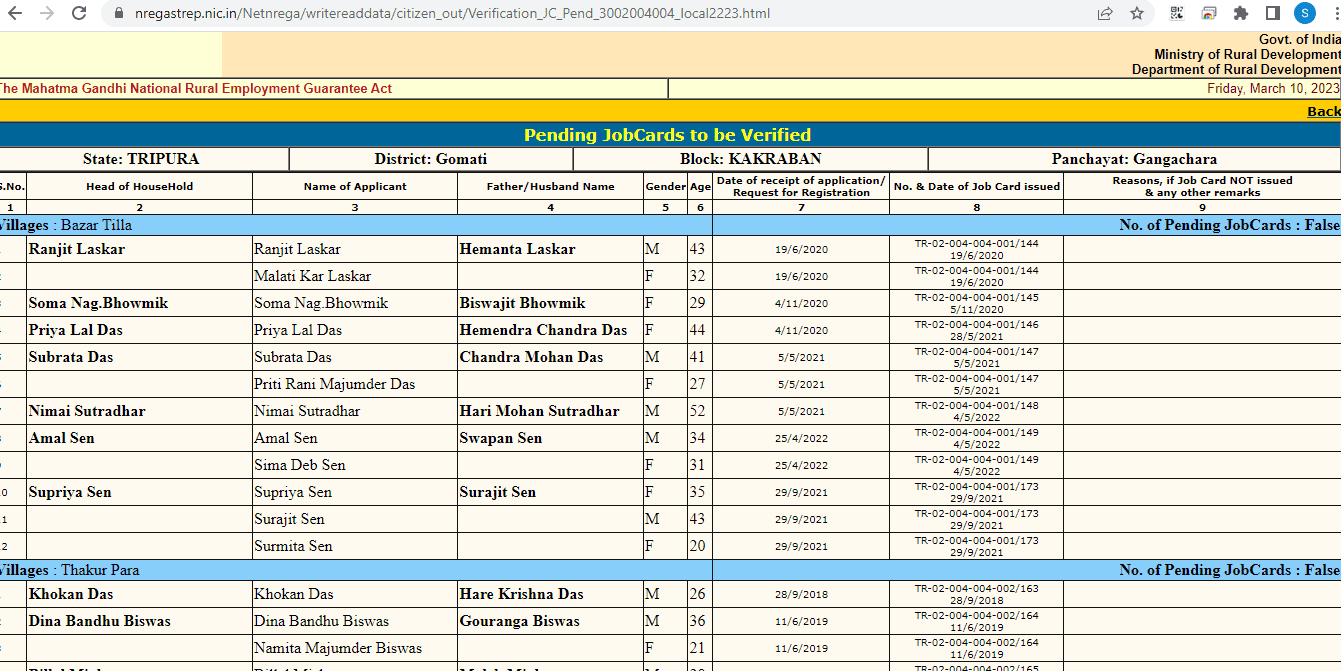Viewport: 1341px width, 671px height.
Task: Open the Google Lens search icon
Action: pyautogui.click(x=1208, y=13)
